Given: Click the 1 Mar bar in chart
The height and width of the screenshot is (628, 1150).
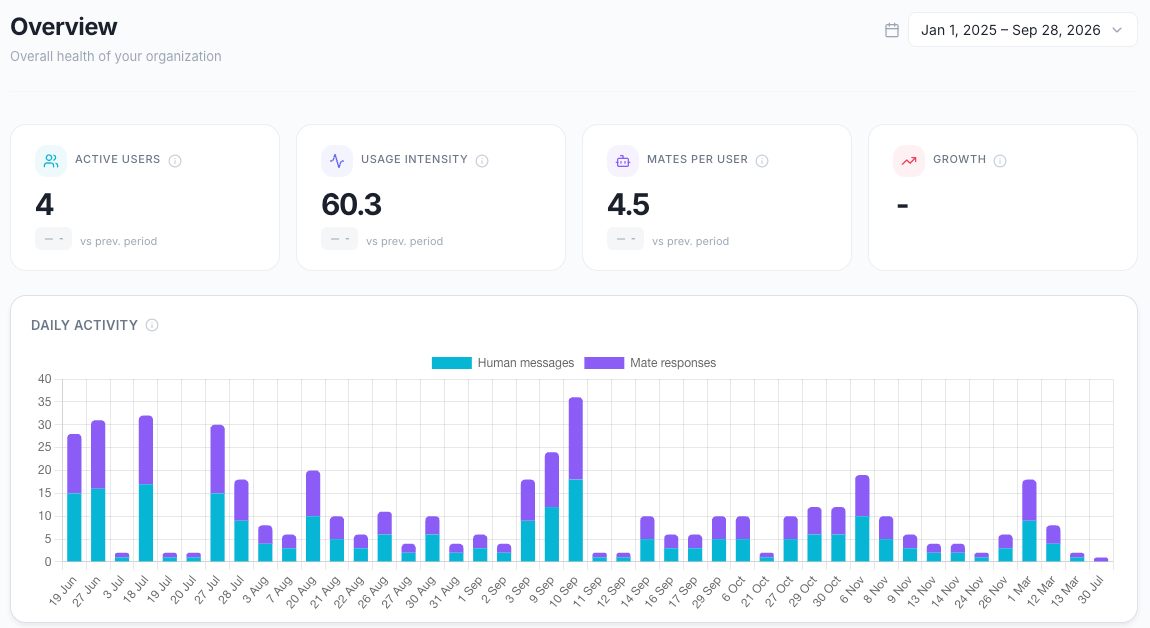Looking at the screenshot, I should tap(1029, 521).
